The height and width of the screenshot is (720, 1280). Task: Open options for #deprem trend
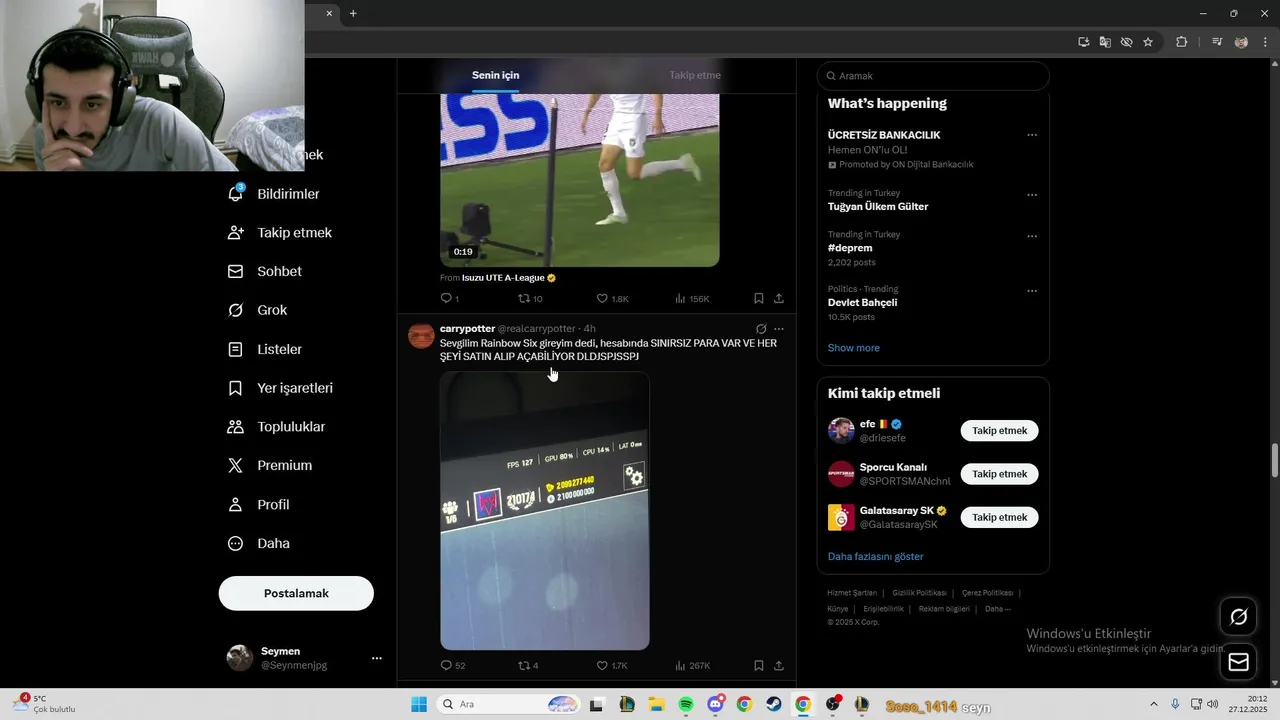1032,236
